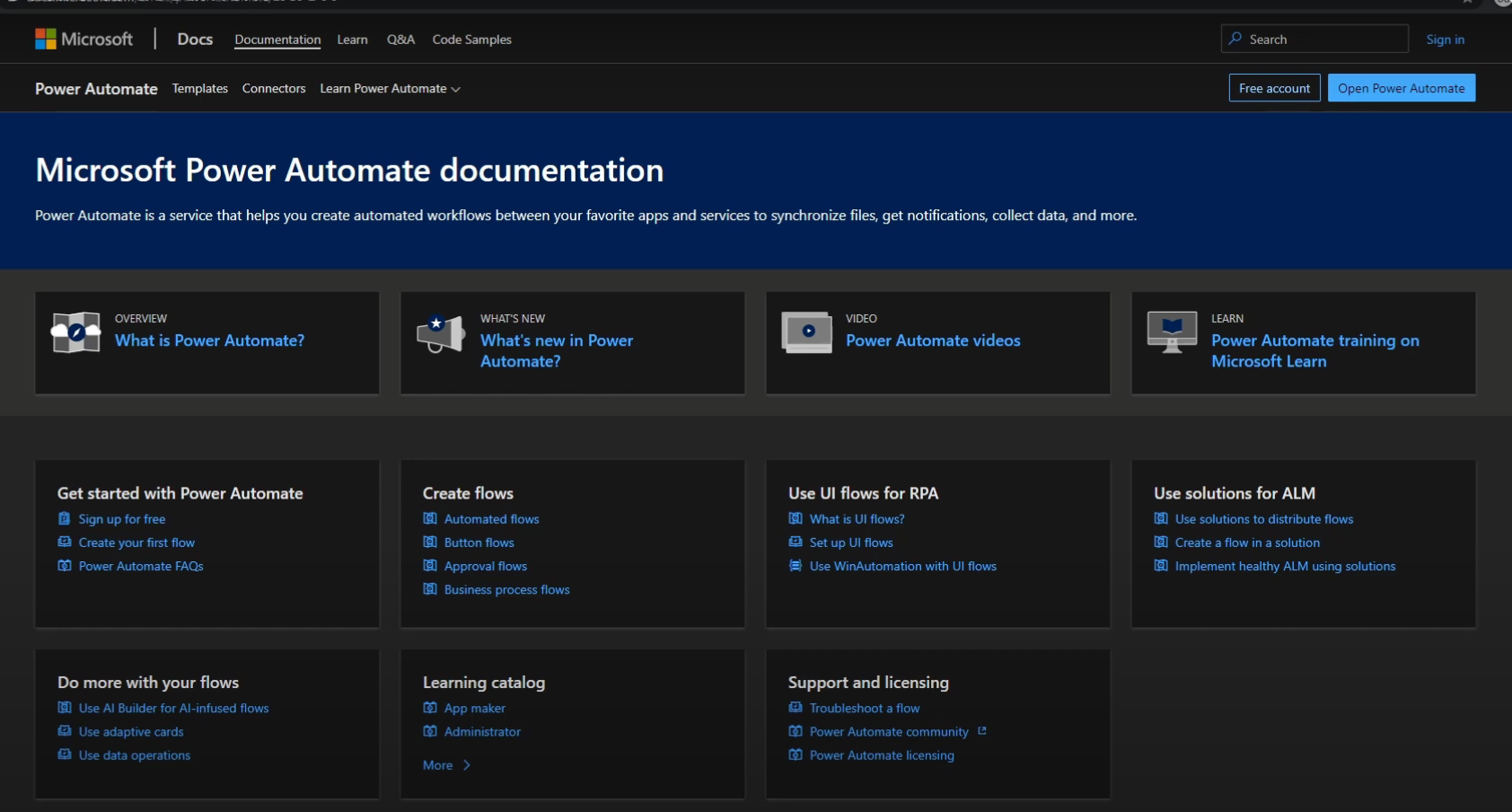
Task: Click icon beside Use AI Builder link
Action: pyautogui.click(x=65, y=707)
